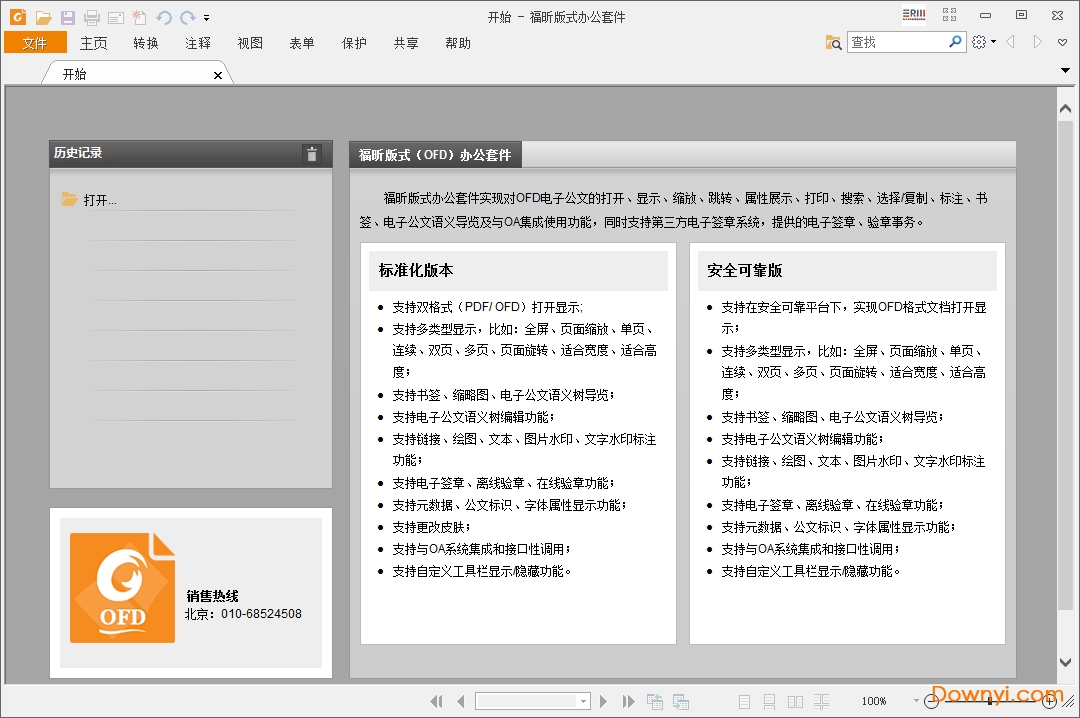
Task: Click the Undo arrow icon
Action: pyautogui.click(x=163, y=16)
